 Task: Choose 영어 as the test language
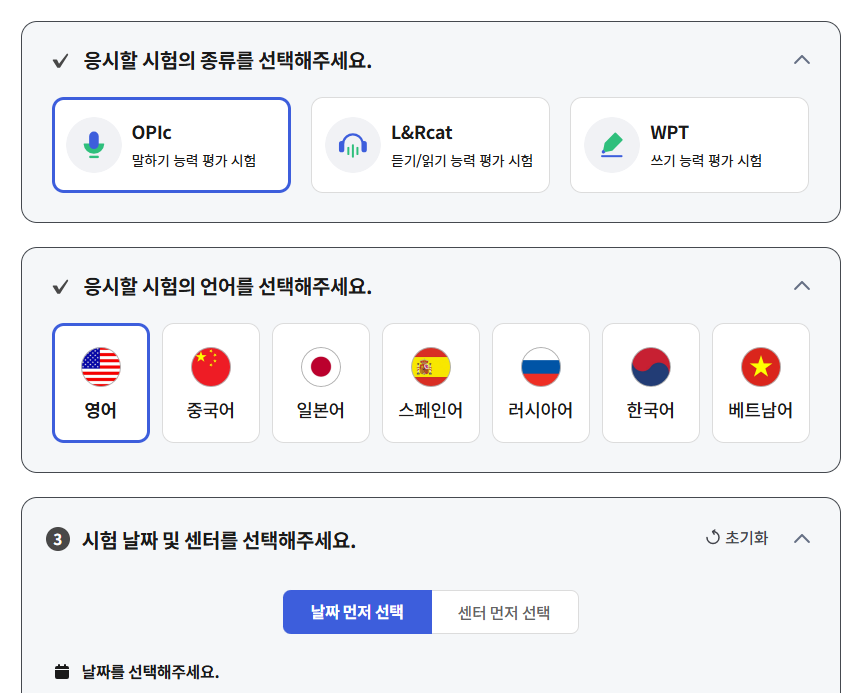pos(101,383)
